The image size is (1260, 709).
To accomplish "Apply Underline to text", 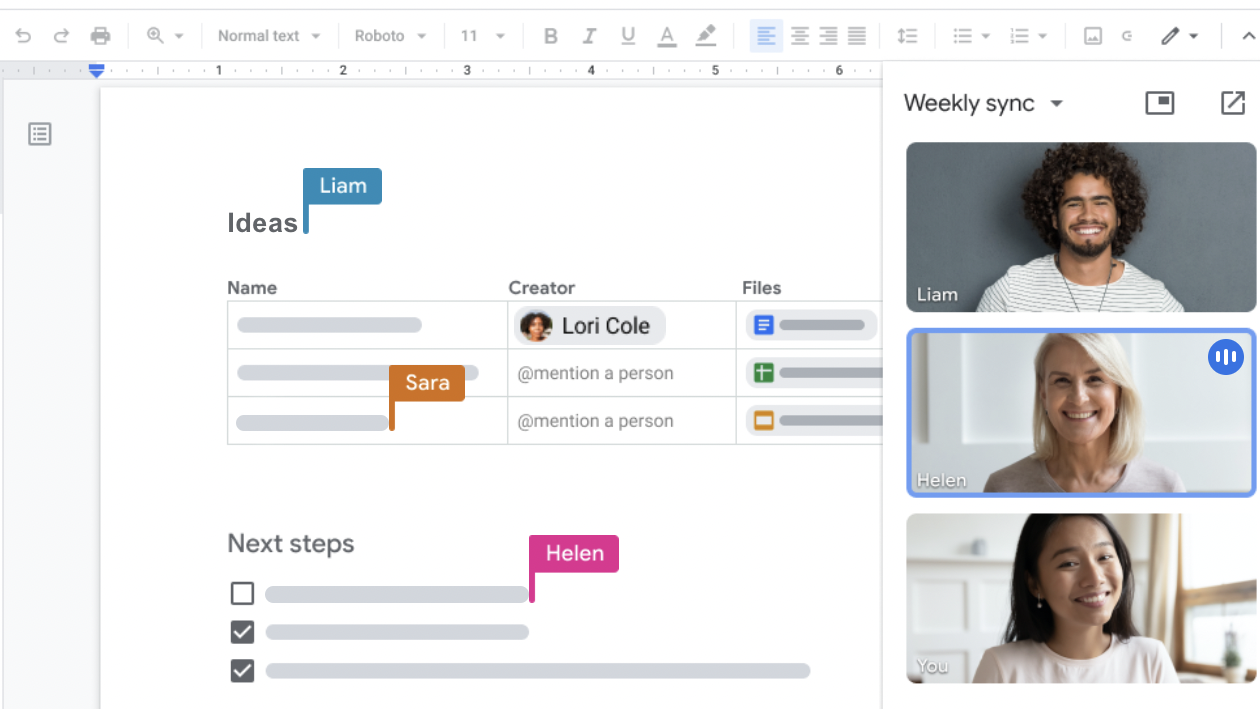I will (628, 35).
